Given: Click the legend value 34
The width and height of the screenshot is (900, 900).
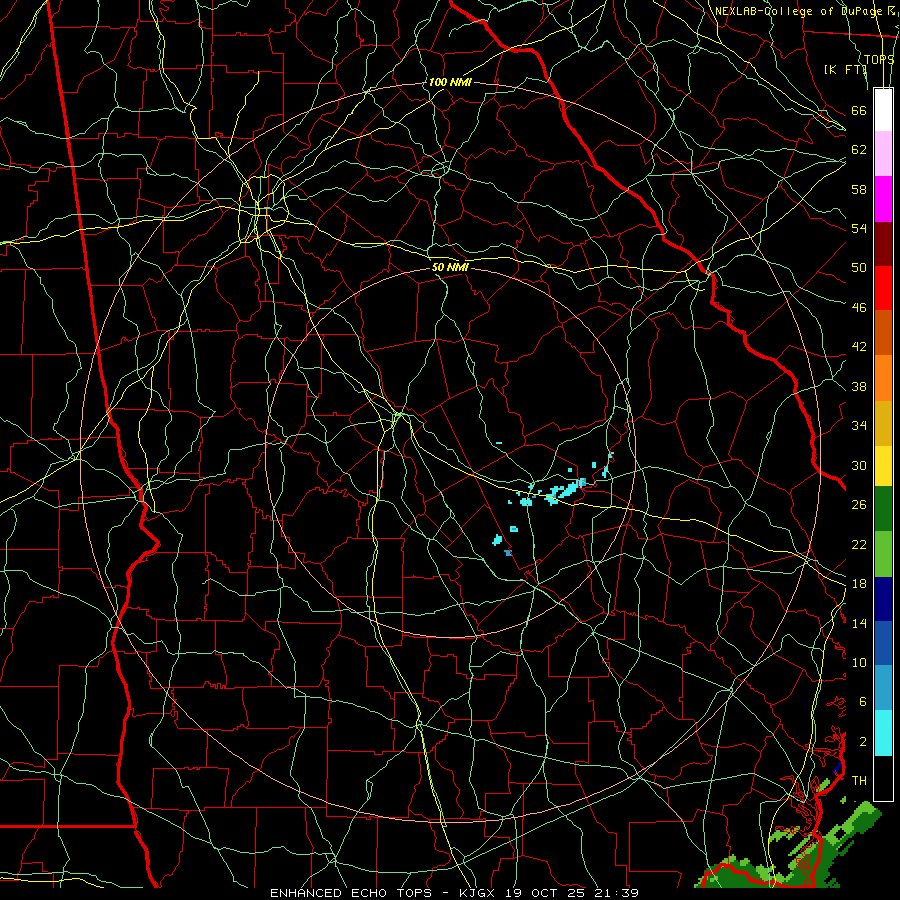Looking at the screenshot, I should [859, 426].
